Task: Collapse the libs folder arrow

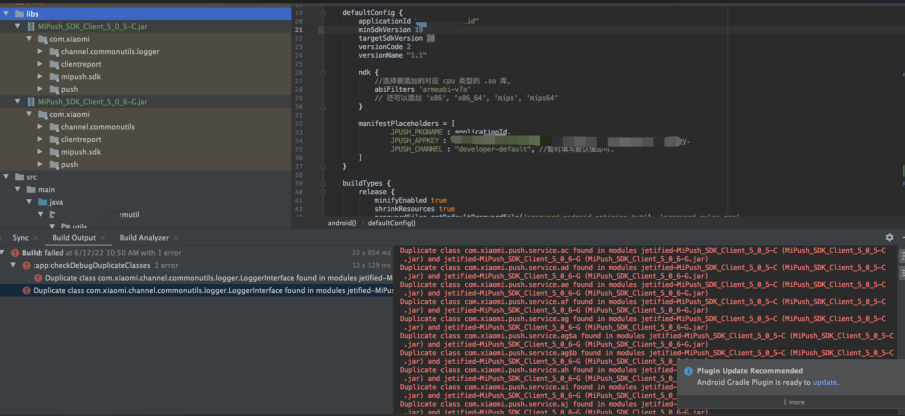Action: click(x=6, y=13)
